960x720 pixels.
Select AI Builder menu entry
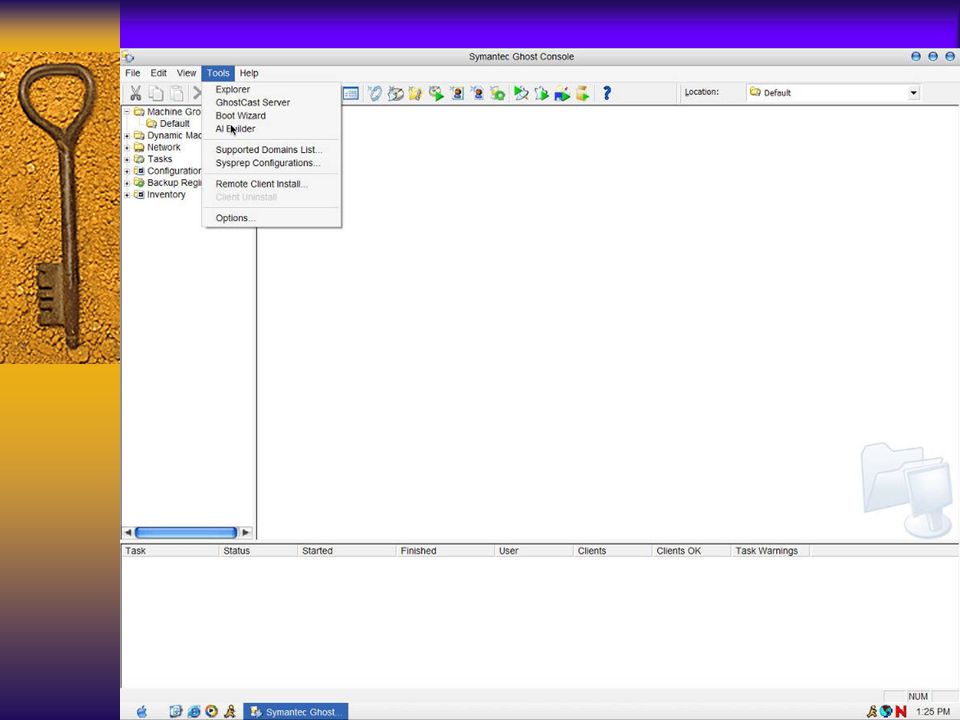pos(272,129)
